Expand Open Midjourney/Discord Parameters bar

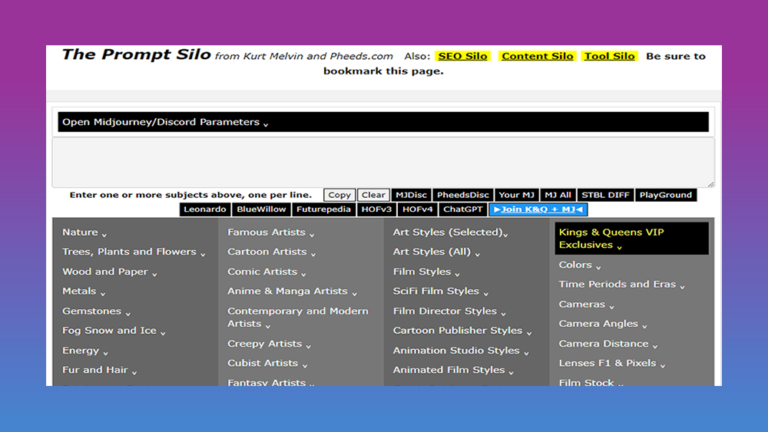click(383, 122)
